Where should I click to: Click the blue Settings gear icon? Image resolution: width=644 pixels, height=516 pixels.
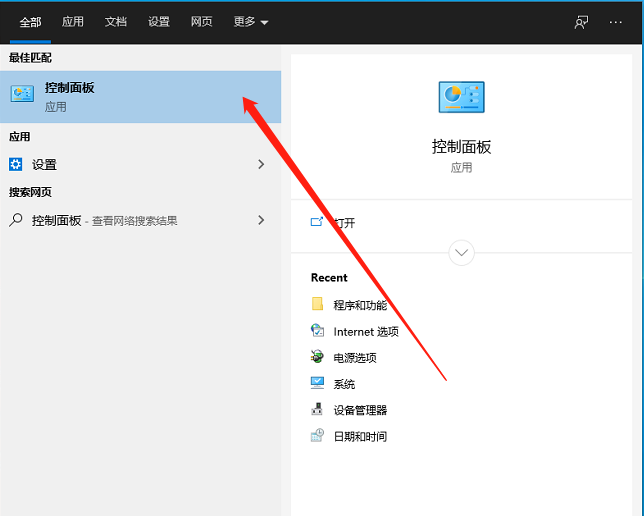[16, 164]
